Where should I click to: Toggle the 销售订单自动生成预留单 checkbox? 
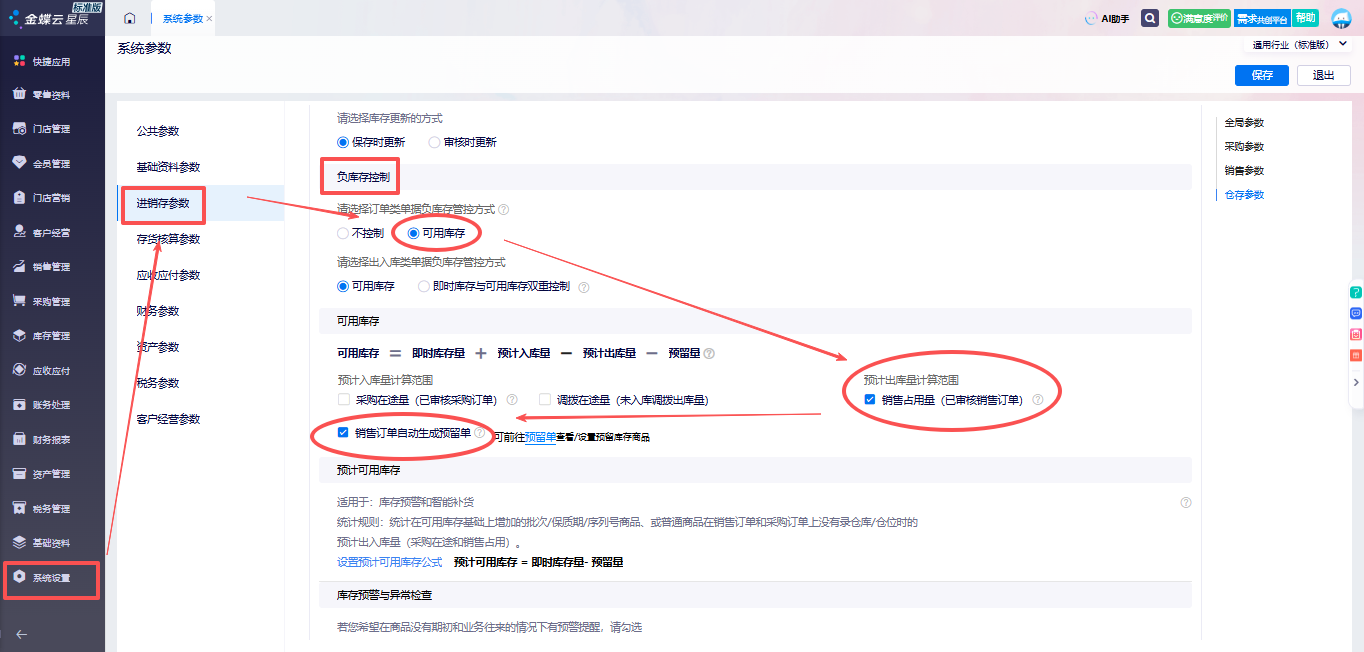pos(345,433)
